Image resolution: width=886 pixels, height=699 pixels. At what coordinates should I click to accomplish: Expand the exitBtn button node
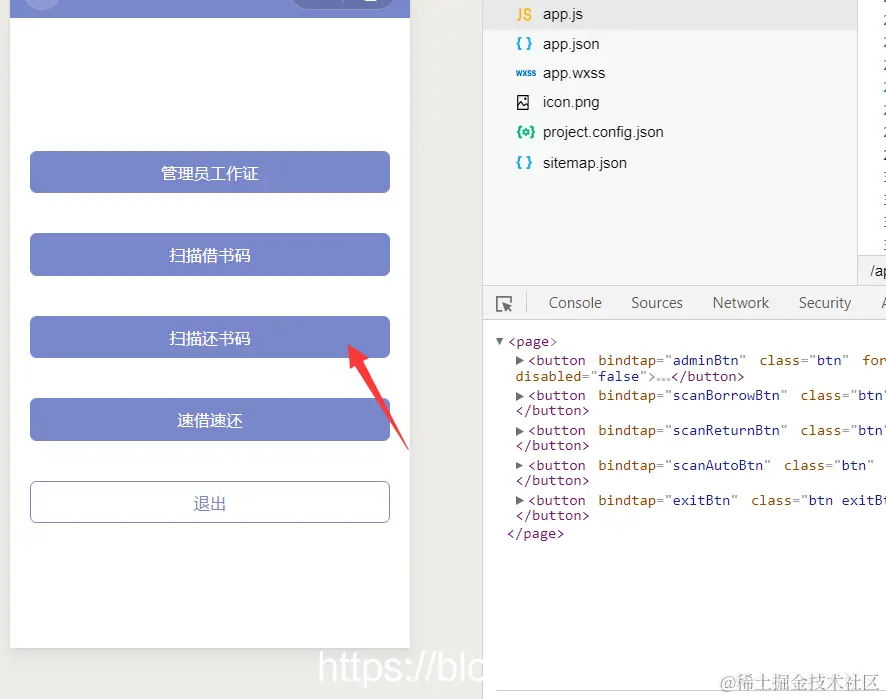click(520, 501)
